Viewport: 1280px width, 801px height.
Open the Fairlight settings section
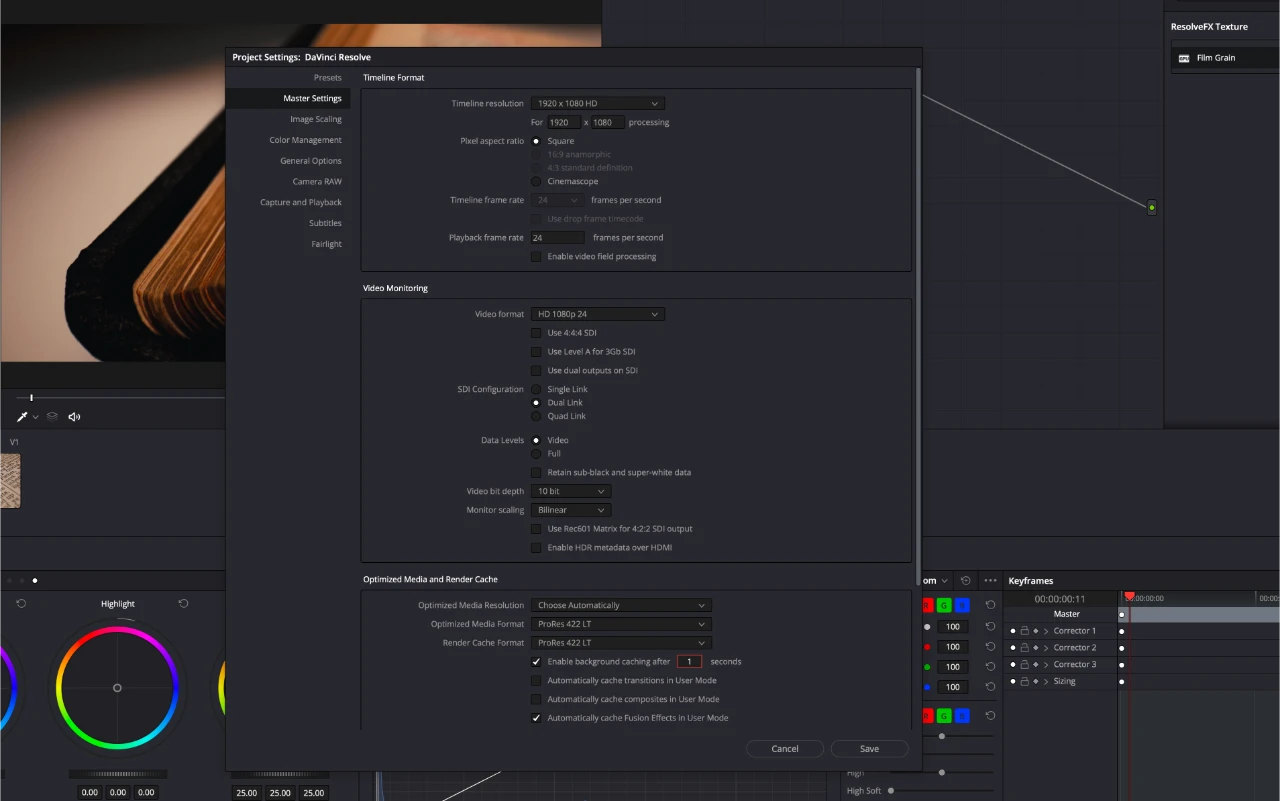327,243
